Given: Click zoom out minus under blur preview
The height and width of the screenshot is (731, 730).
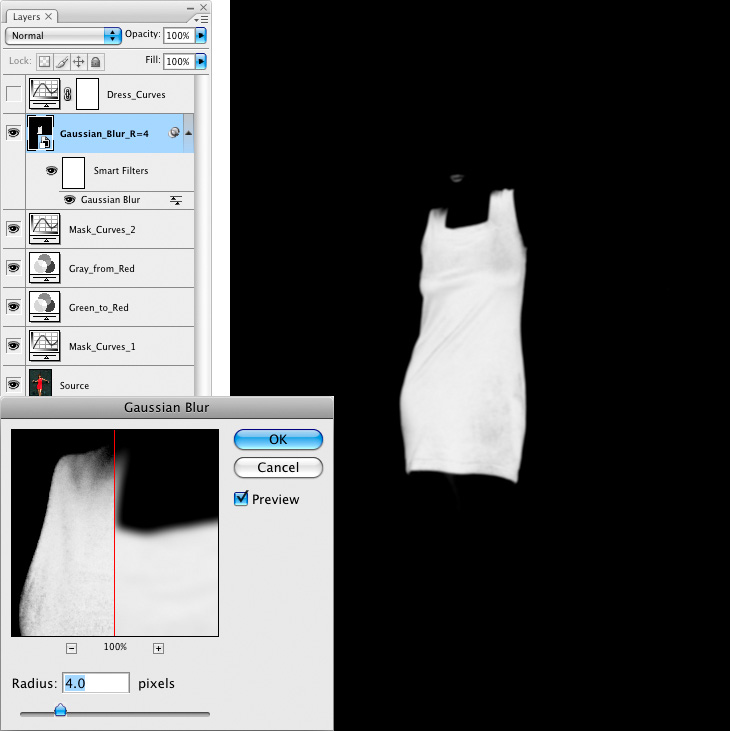Looking at the screenshot, I should 71,648.
